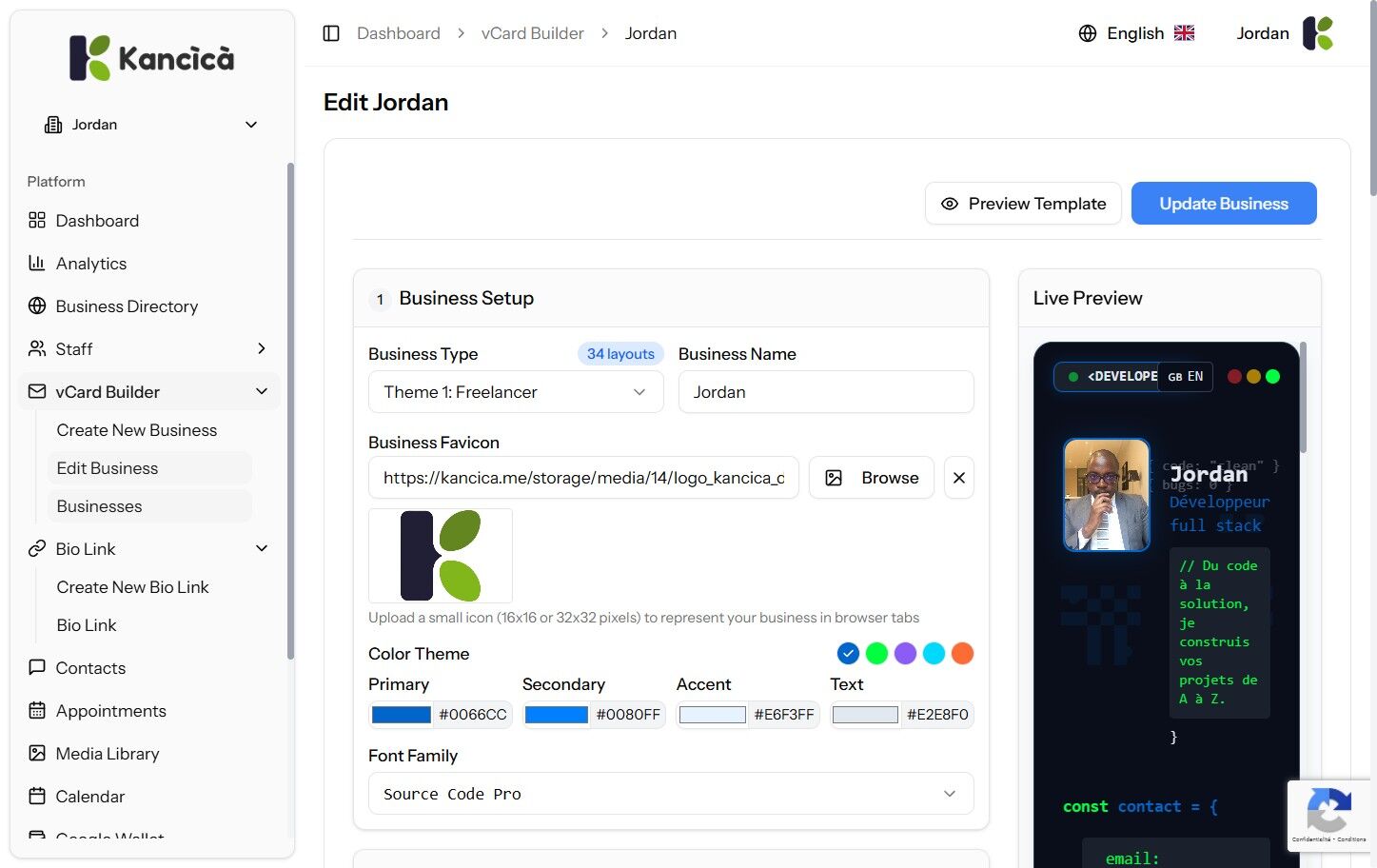Image resolution: width=1377 pixels, height=868 pixels.
Task: Click Browse to upload favicon
Action: click(872, 478)
